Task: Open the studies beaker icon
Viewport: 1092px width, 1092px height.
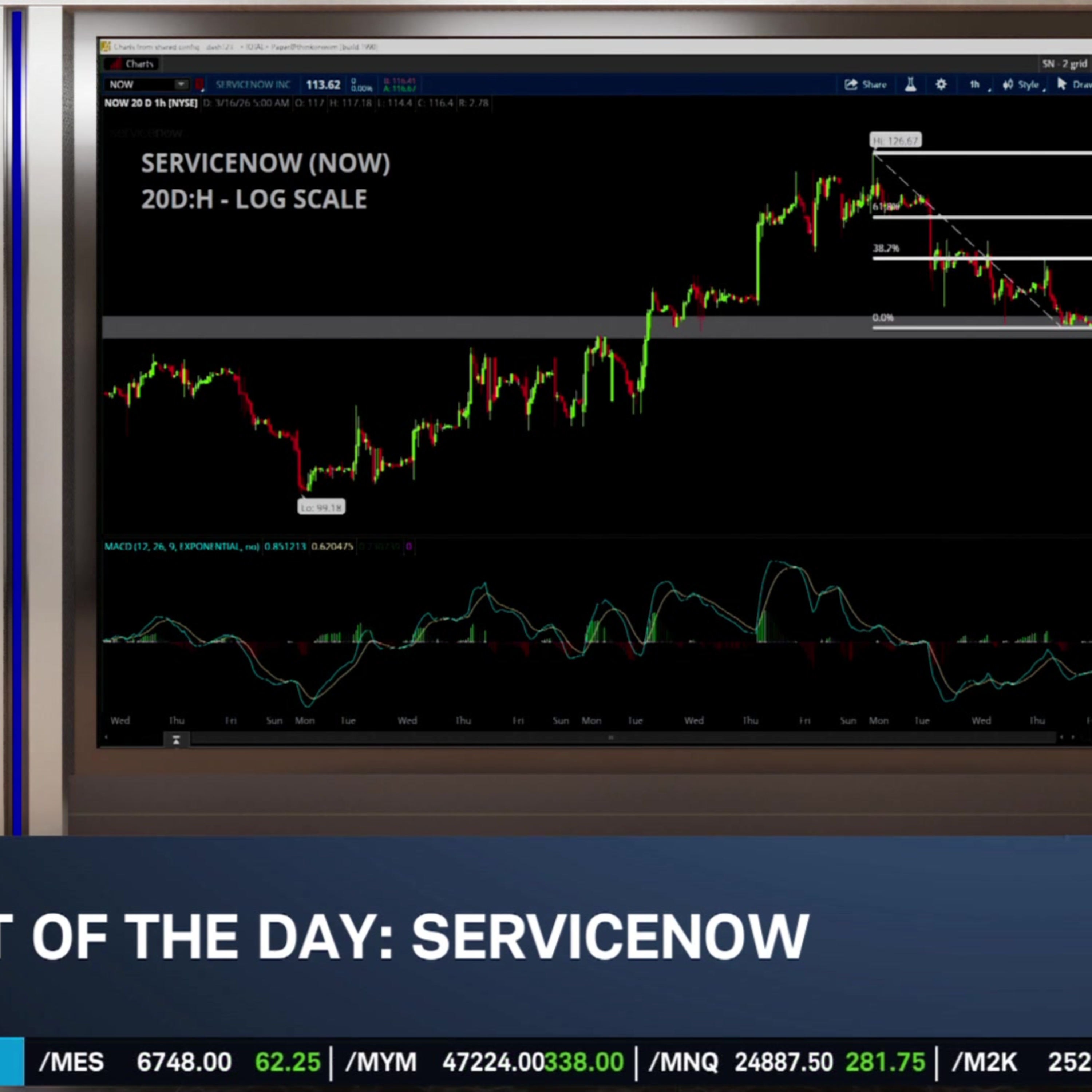Action: (911, 85)
